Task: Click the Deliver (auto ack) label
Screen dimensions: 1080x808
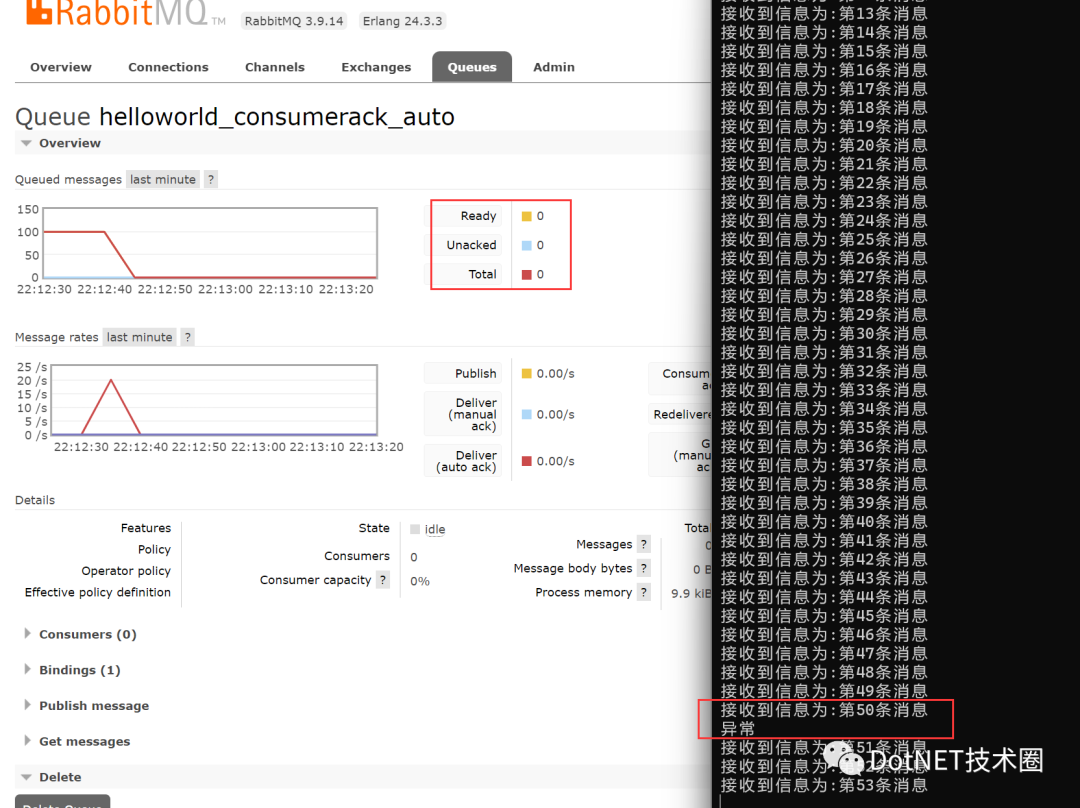Action: (x=466, y=461)
